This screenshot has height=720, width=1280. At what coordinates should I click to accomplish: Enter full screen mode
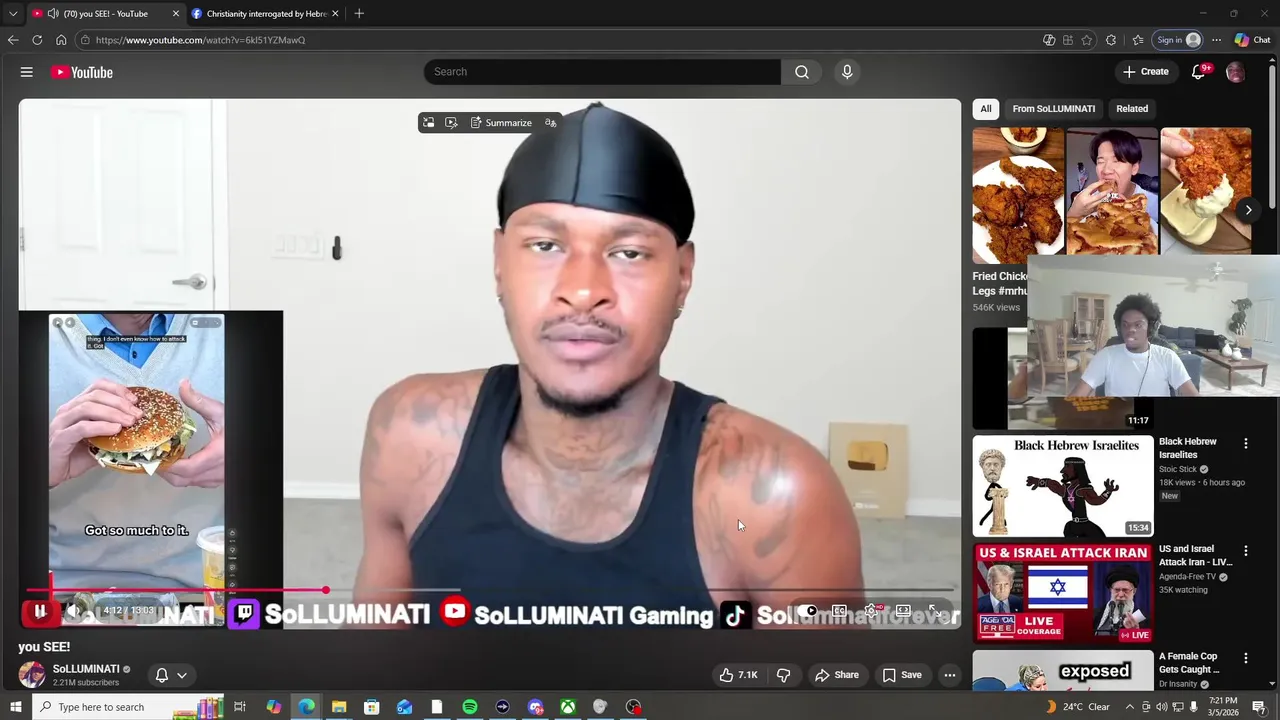(x=935, y=611)
